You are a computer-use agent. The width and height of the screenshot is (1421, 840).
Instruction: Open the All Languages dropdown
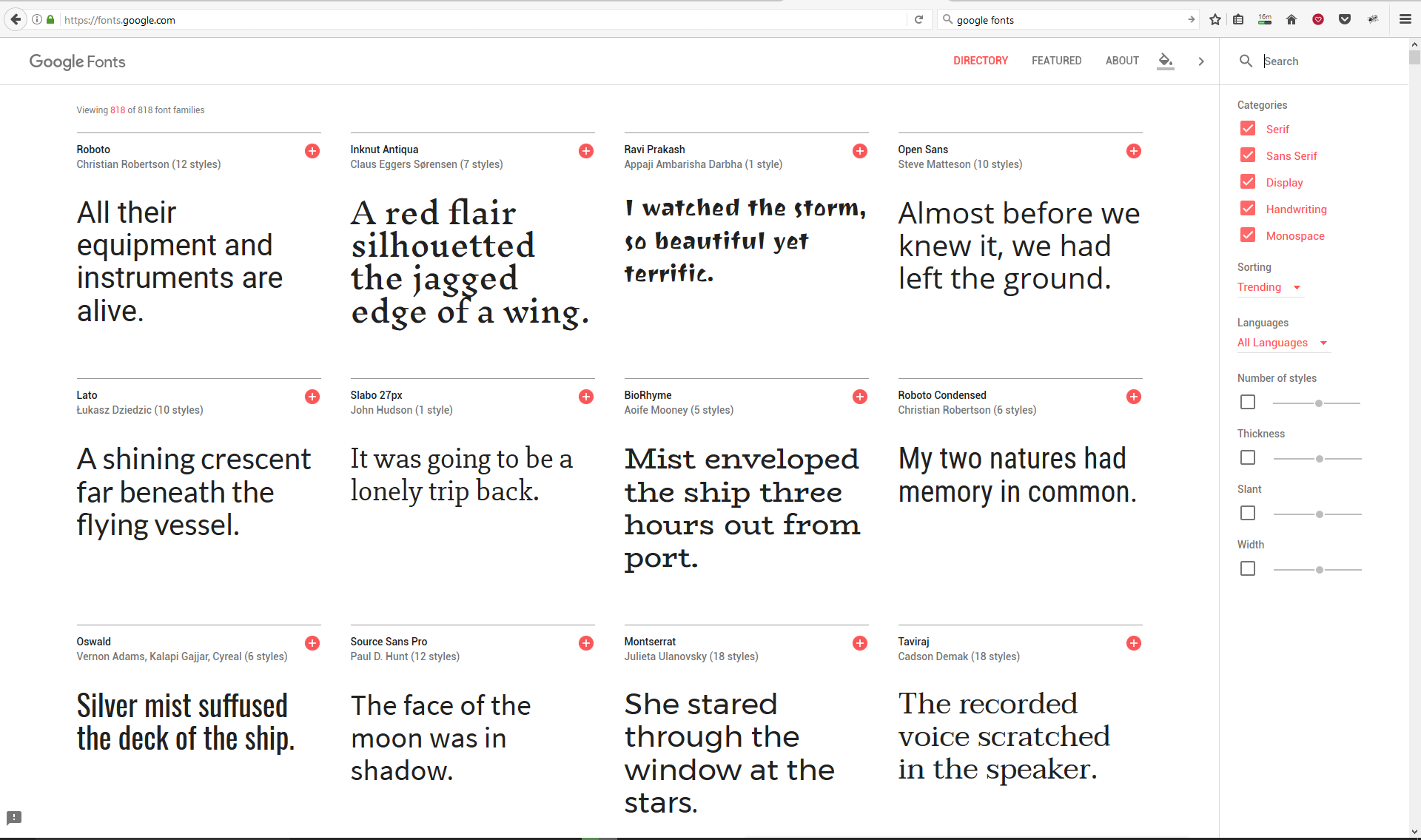click(1283, 343)
